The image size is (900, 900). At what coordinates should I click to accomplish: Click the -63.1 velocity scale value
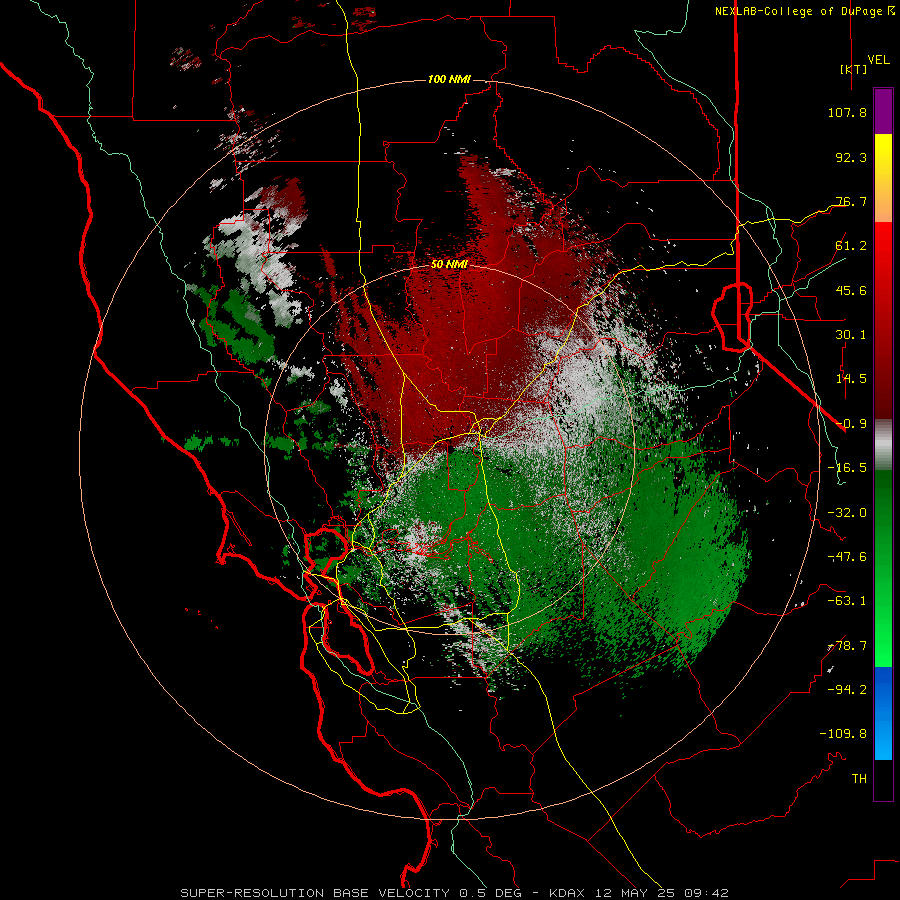pyautogui.click(x=847, y=601)
